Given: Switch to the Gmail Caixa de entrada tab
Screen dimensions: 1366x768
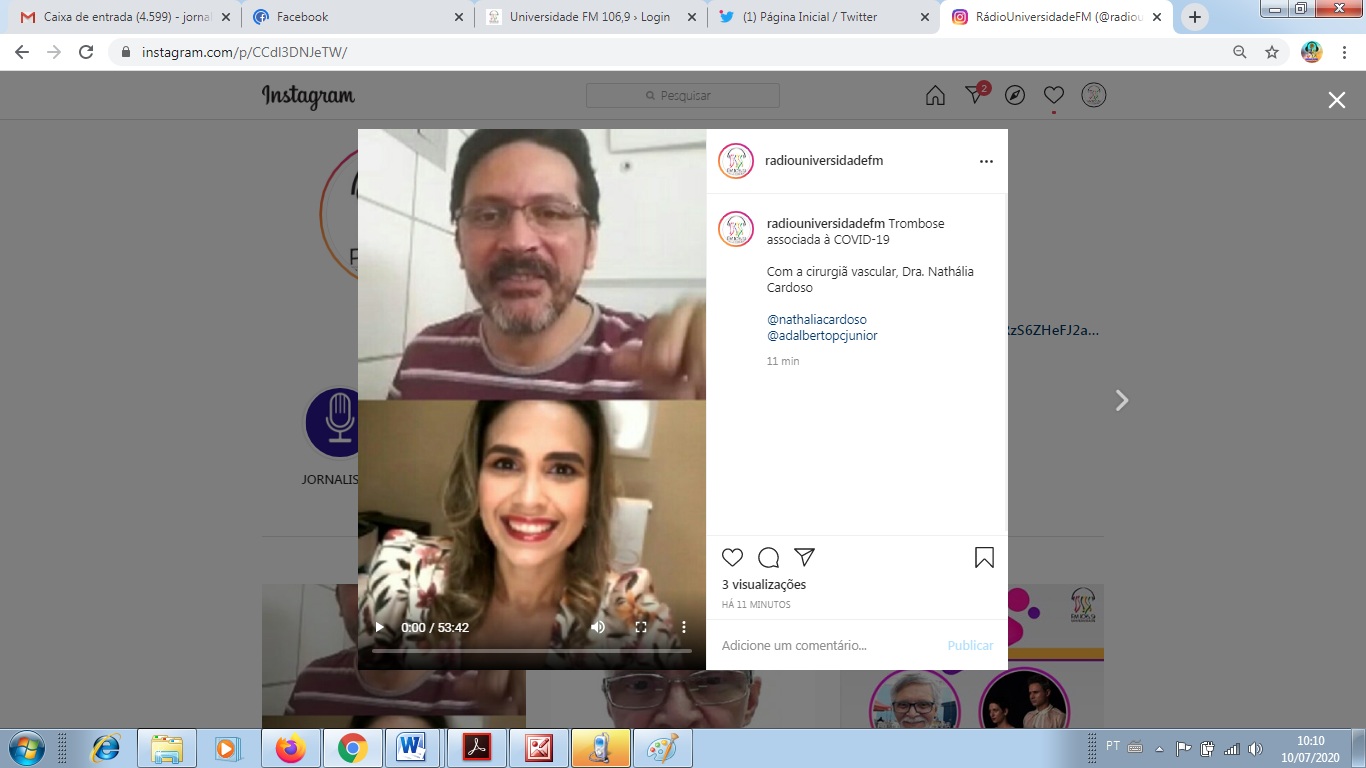Looking at the screenshot, I should pyautogui.click(x=125, y=17).
